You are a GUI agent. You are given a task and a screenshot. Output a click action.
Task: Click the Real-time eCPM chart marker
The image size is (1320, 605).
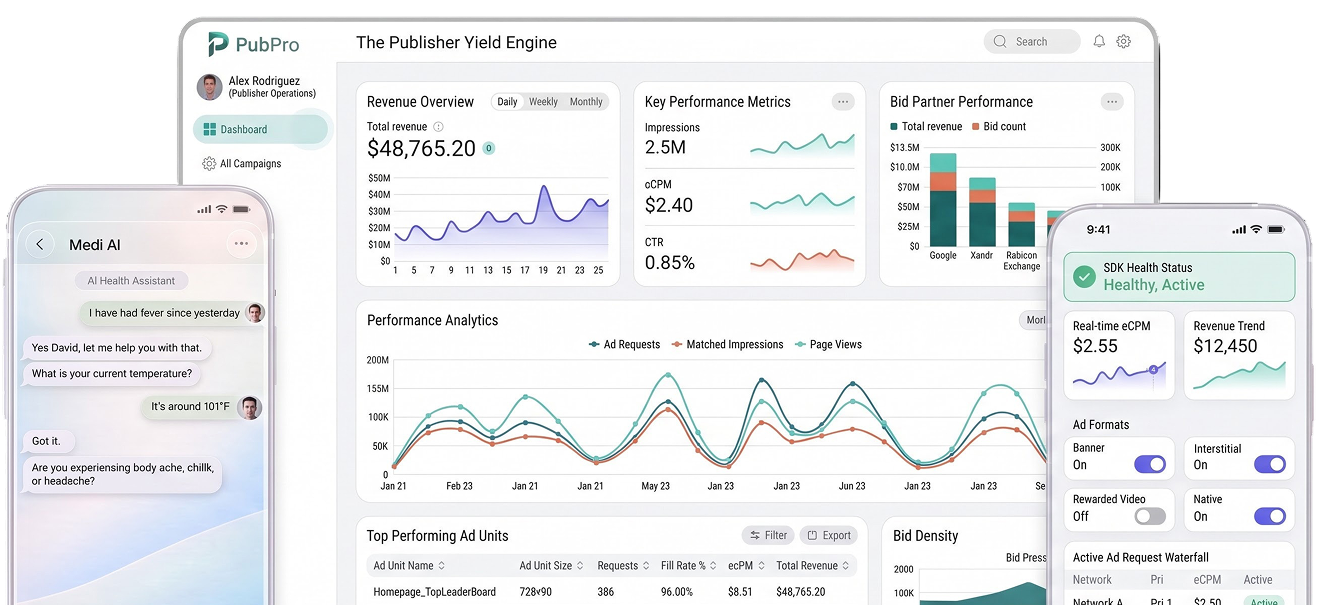pyautogui.click(x=1153, y=370)
